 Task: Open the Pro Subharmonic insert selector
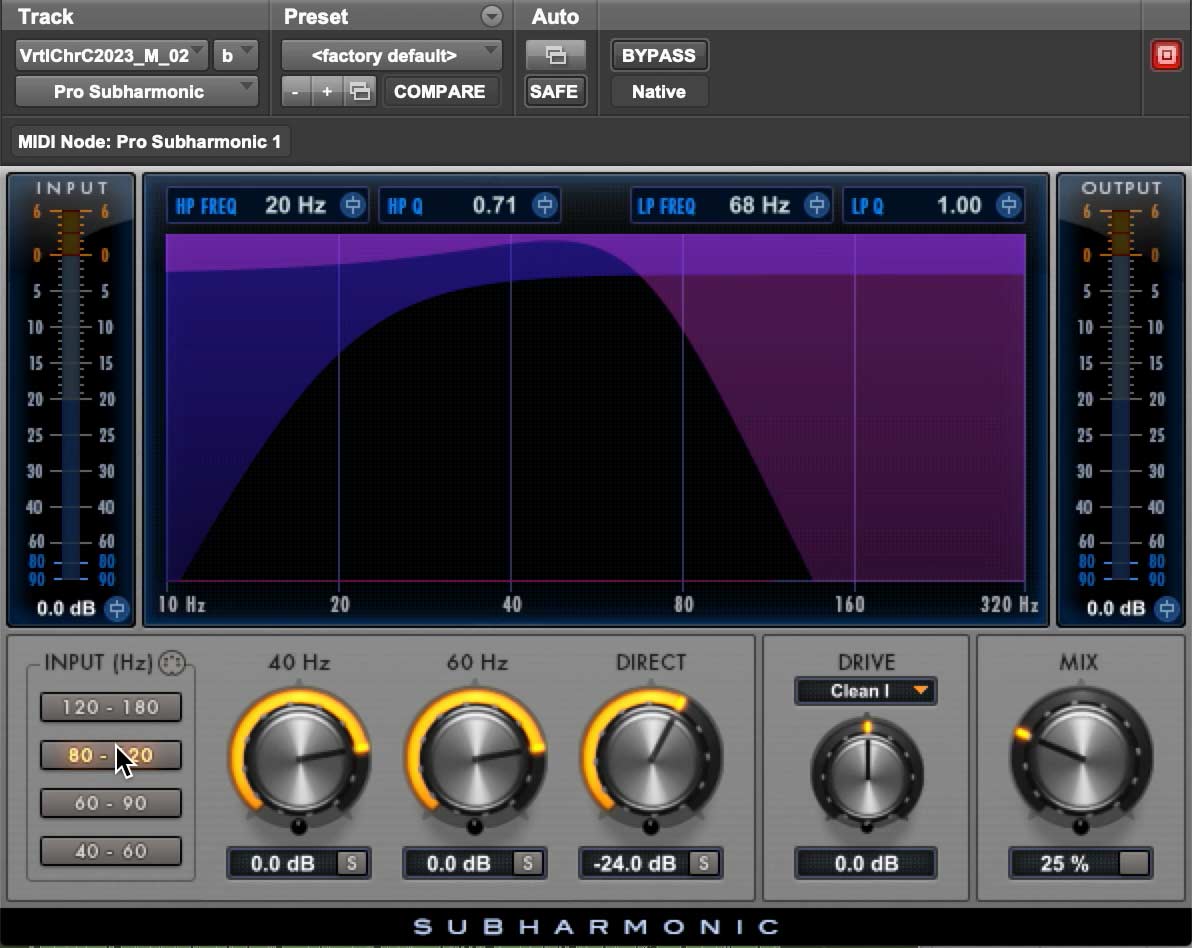[135, 91]
